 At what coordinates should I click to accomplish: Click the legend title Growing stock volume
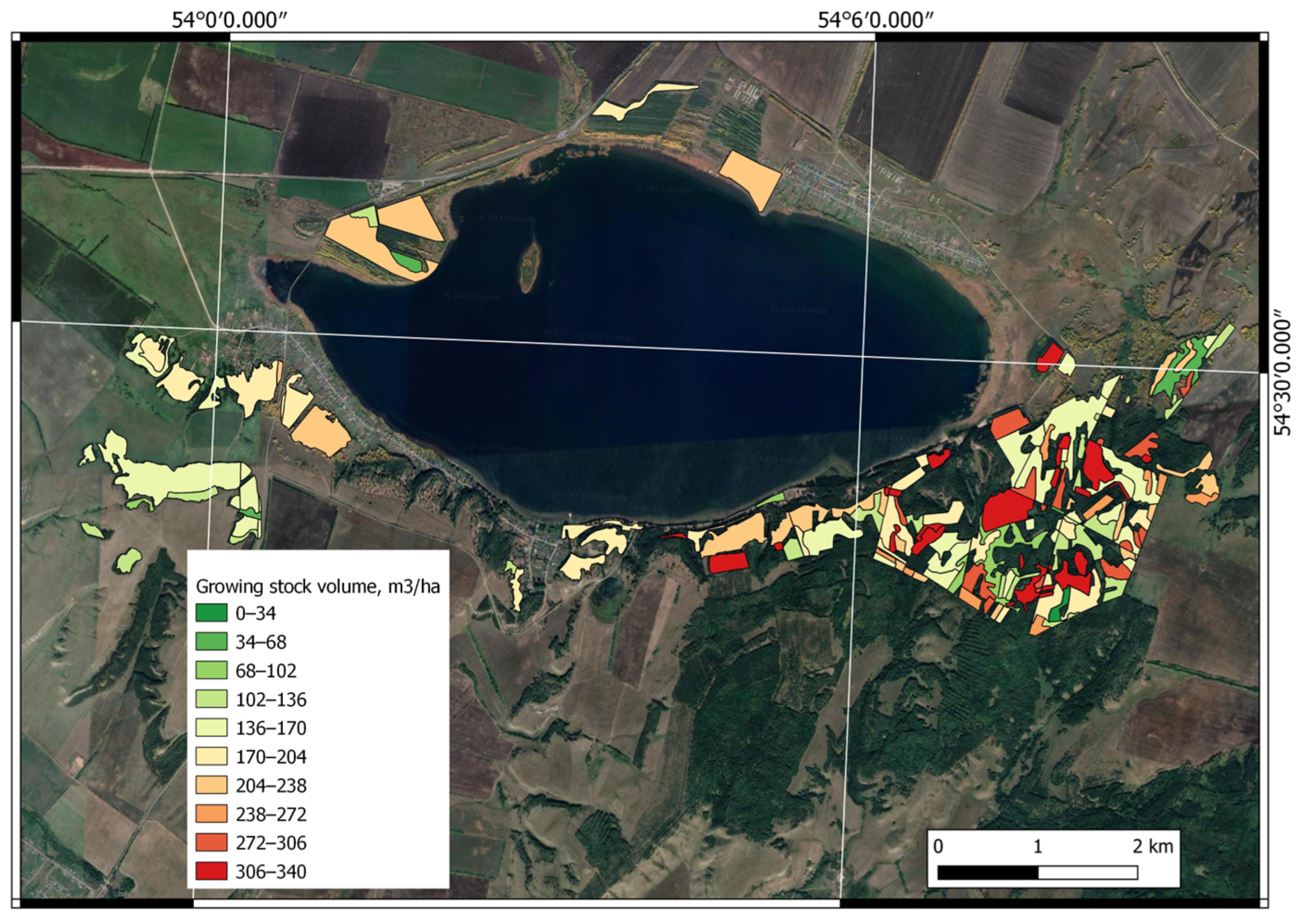point(317,586)
